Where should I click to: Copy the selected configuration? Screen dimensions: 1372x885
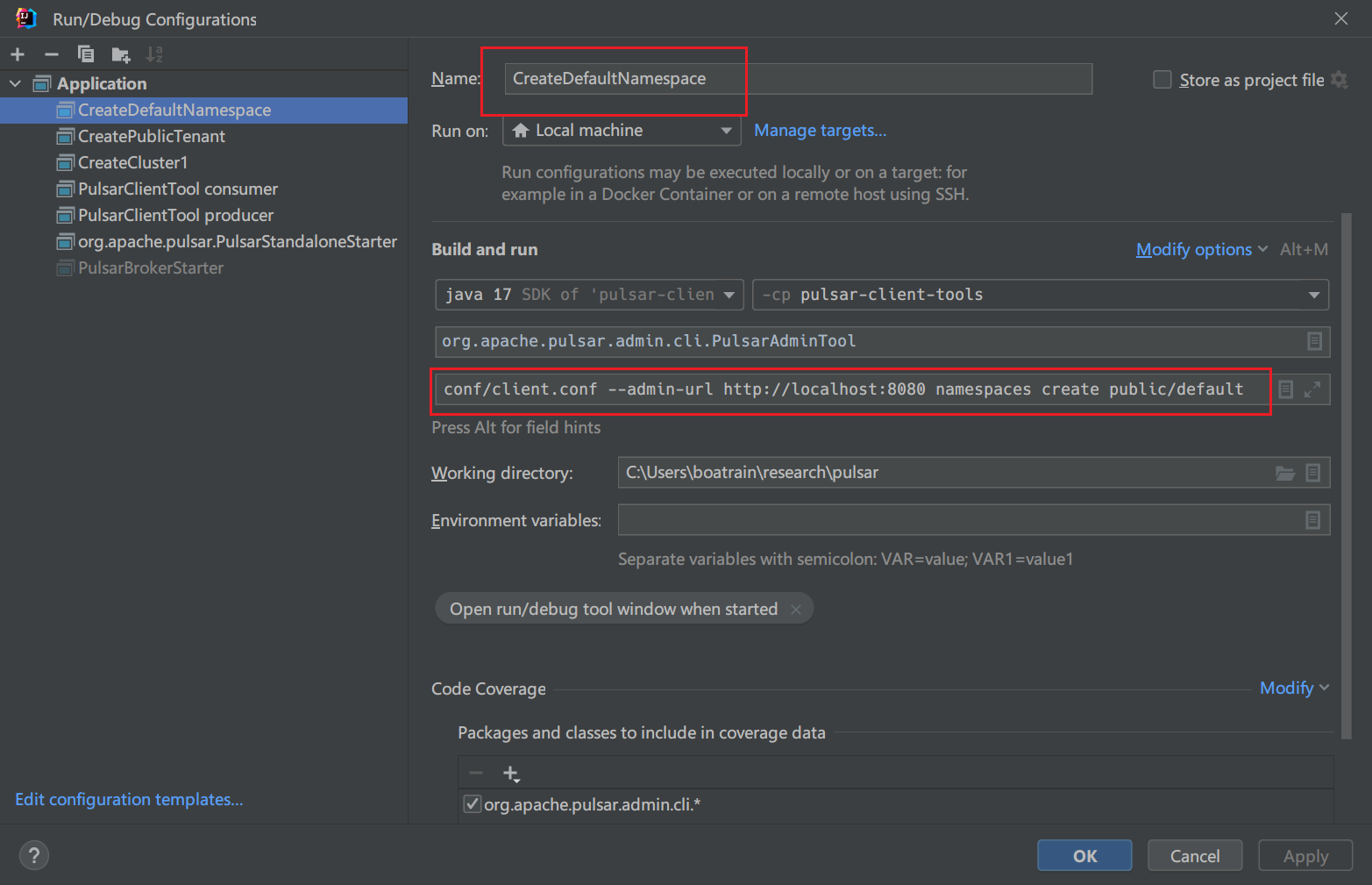click(x=86, y=54)
